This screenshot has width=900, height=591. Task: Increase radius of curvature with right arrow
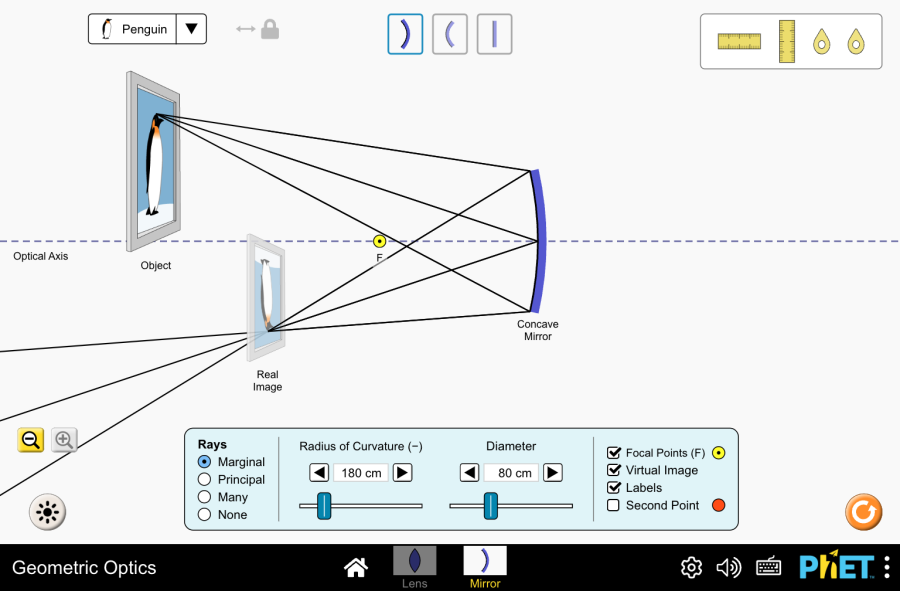point(402,473)
